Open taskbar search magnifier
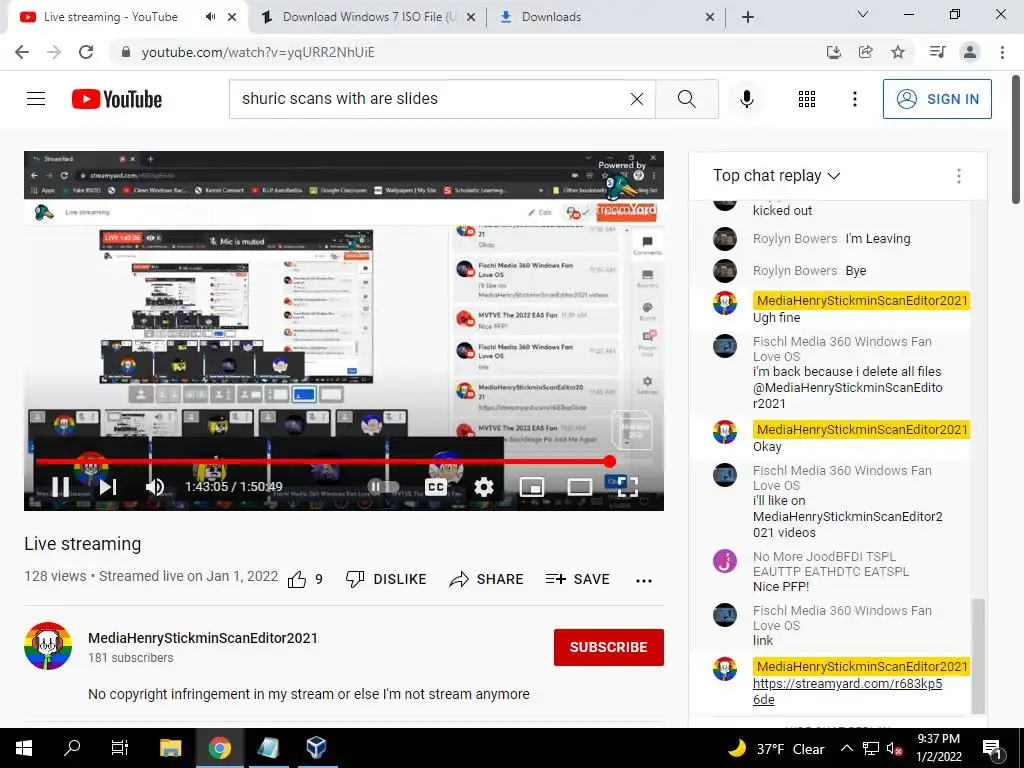1024x768 pixels. point(72,748)
